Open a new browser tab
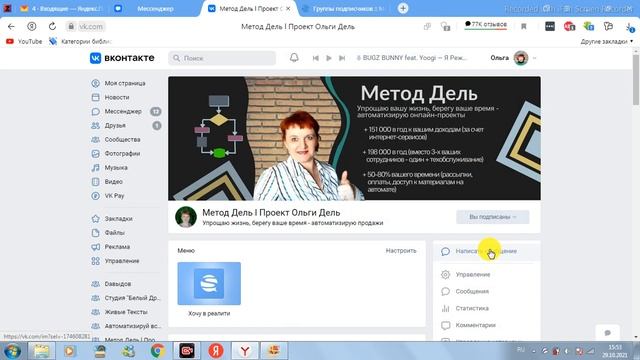The height and width of the screenshot is (360, 640). [403, 8]
